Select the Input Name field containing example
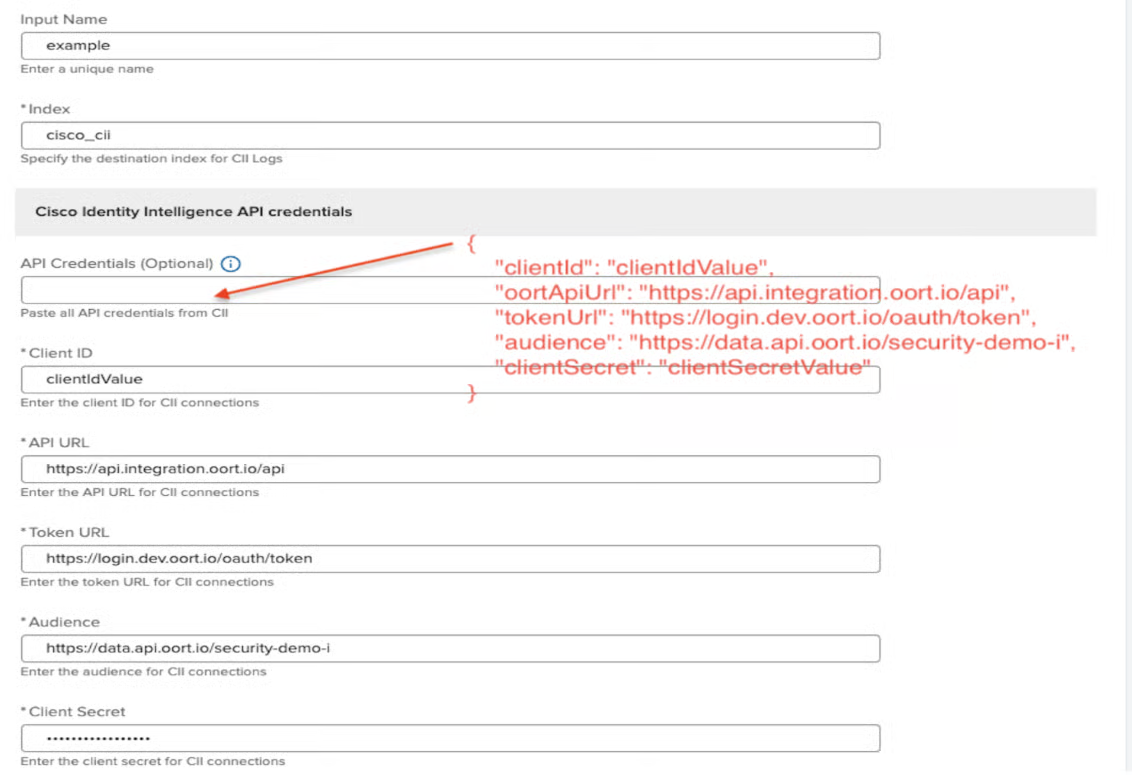Screen dimensions: 1132x775 [450, 46]
